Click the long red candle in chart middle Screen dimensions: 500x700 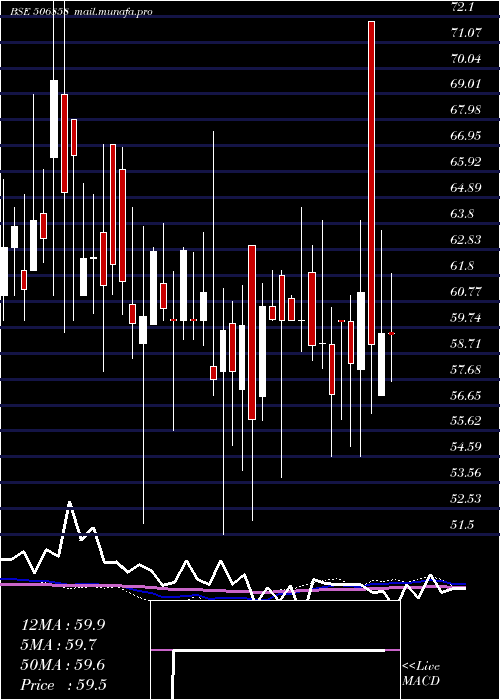click(252, 332)
